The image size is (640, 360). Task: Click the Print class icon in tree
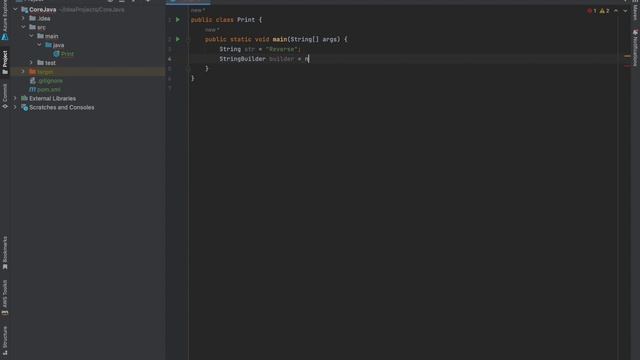pos(56,54)
